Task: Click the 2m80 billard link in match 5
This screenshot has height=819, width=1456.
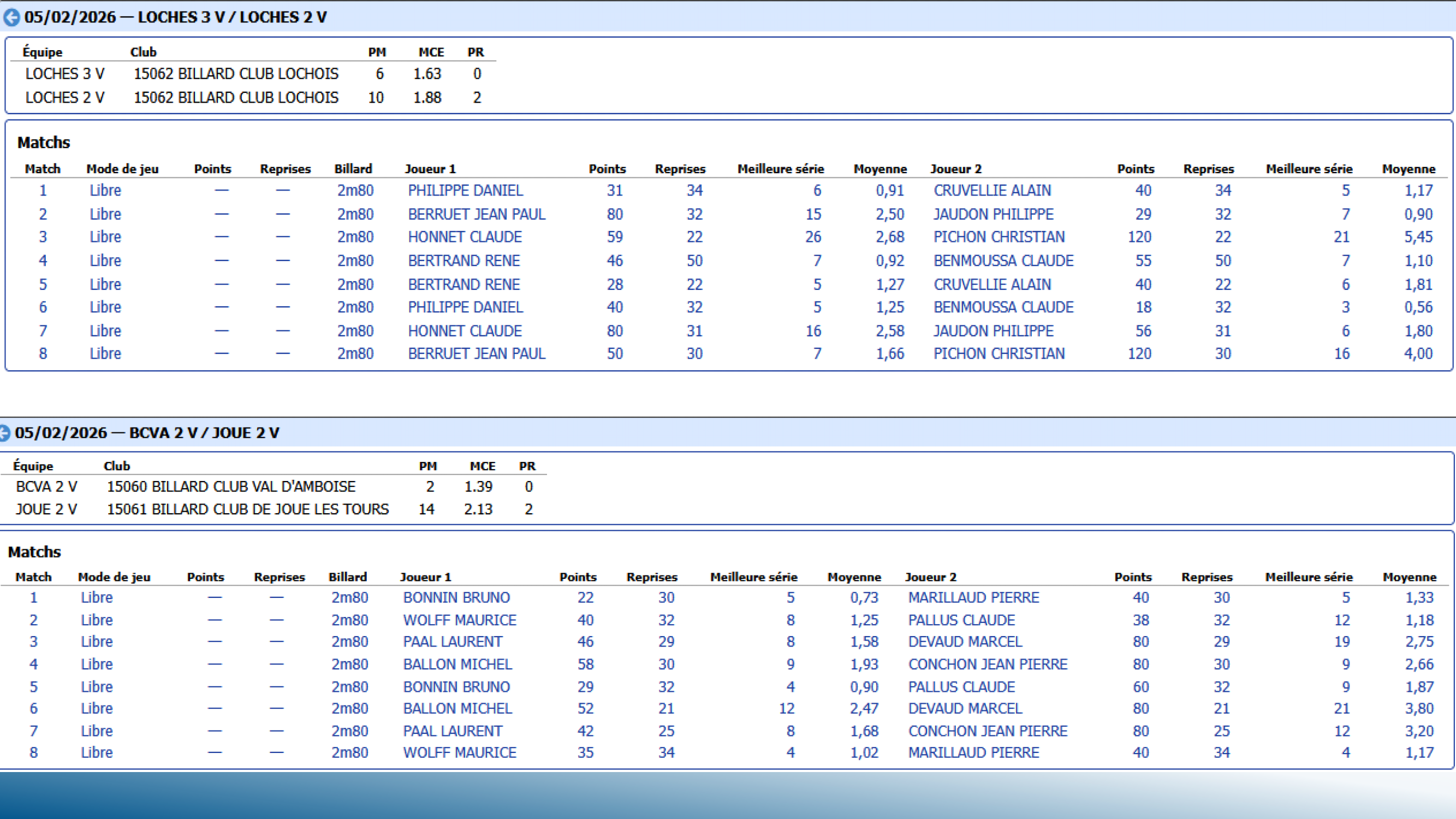Action: [355, 284]
